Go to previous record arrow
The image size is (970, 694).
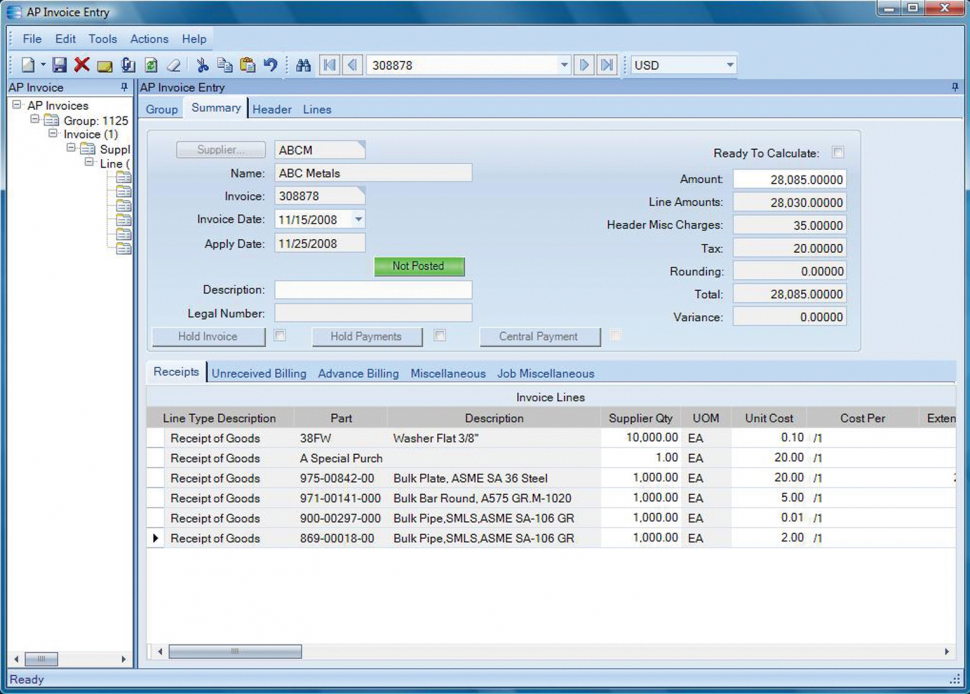coord(352,65)
